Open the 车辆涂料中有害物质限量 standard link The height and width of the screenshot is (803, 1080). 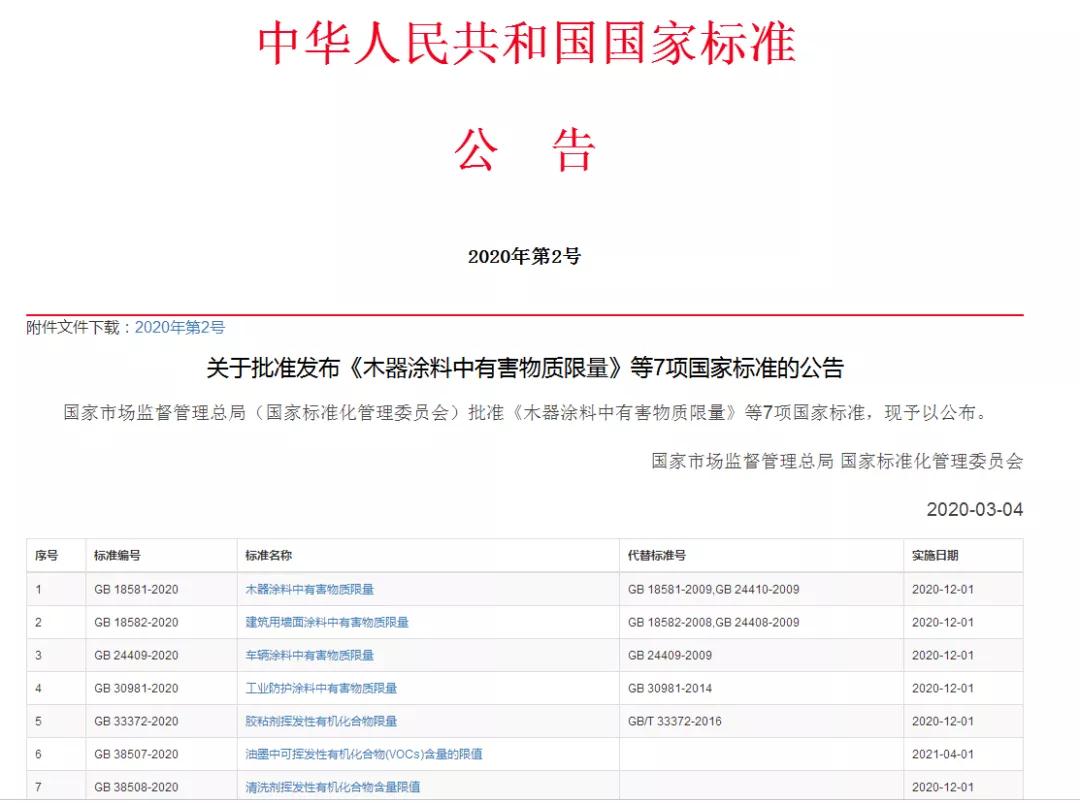[x=309, y=656]
